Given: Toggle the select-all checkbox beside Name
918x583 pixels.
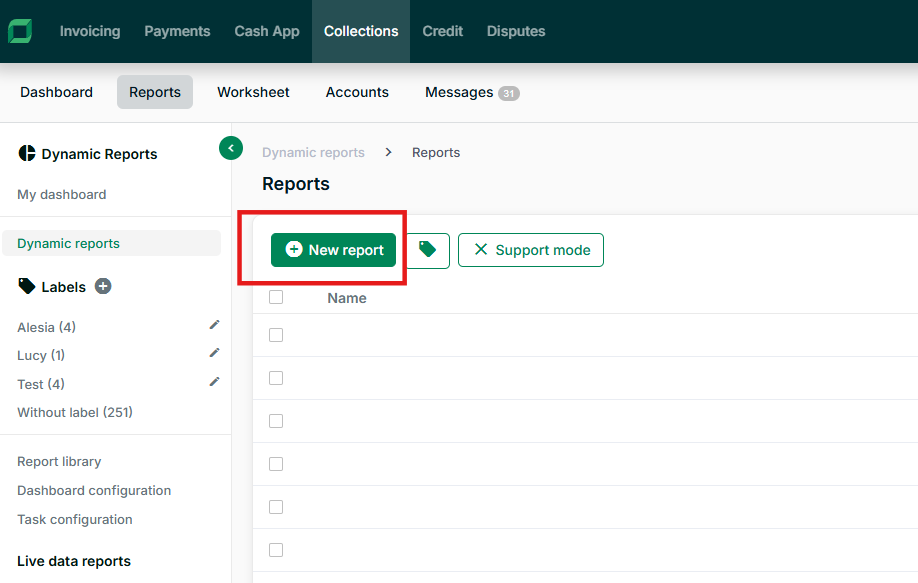Looking at the screenshot, I should (276, 297).
